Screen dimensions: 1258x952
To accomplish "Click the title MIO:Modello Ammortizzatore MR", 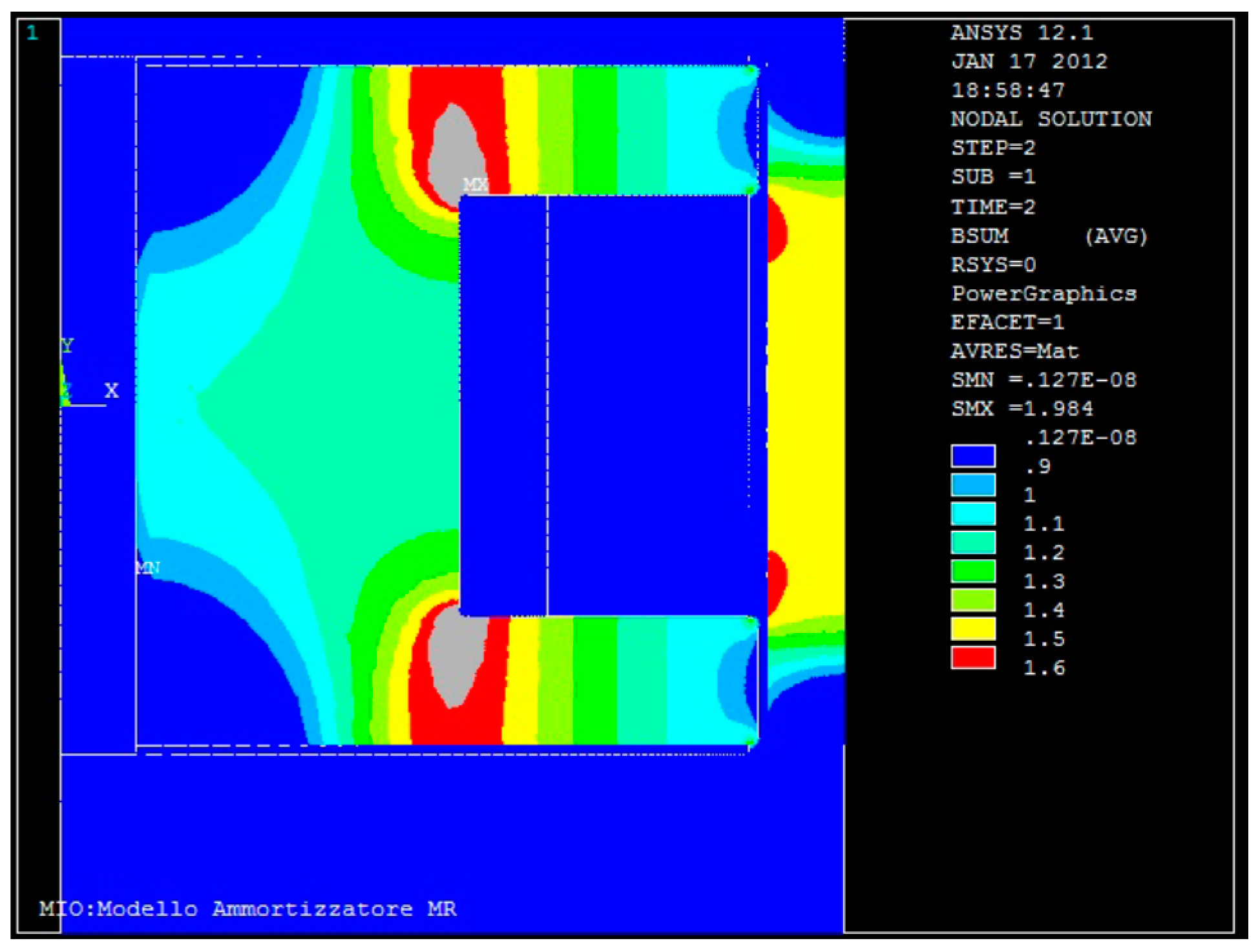I will click(x=247, y=909).
